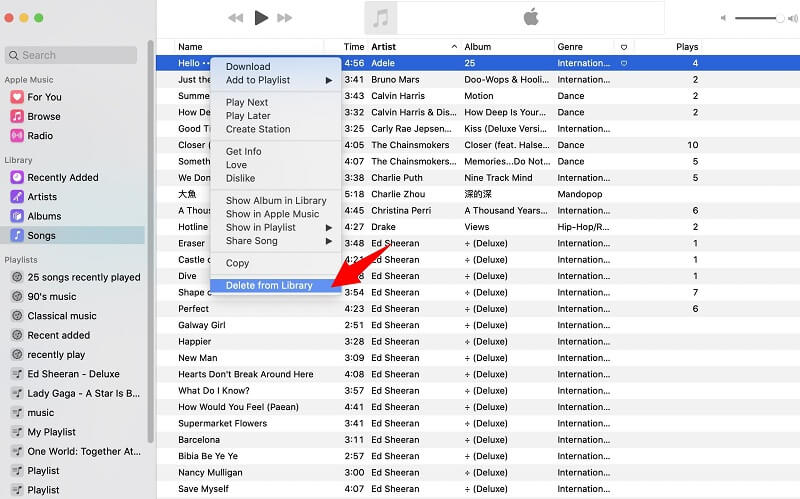This screenshot has height=499, width=800.
Task: Open the Recently Added library view
Action: tap(63, 177)
